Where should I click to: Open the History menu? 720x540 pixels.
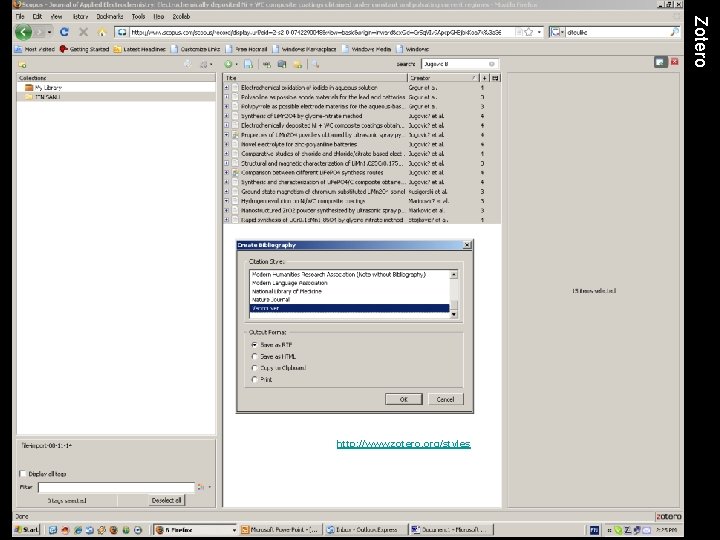click(x=80, y=17)
